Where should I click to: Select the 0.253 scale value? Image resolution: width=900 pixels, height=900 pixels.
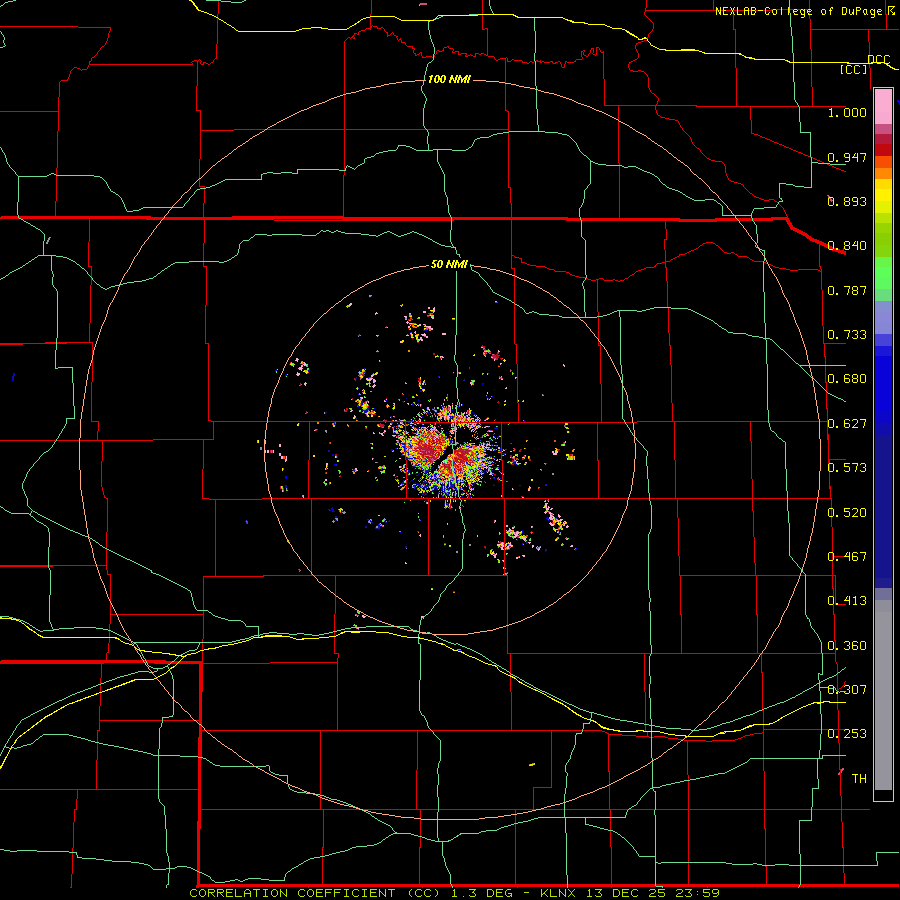(x=847, y=734)
